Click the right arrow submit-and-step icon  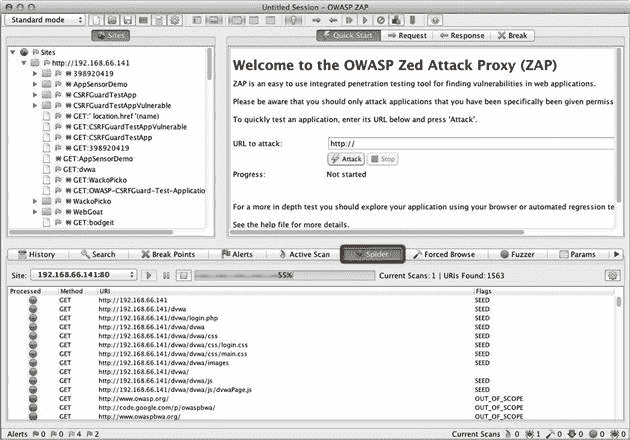pos(316,20)
